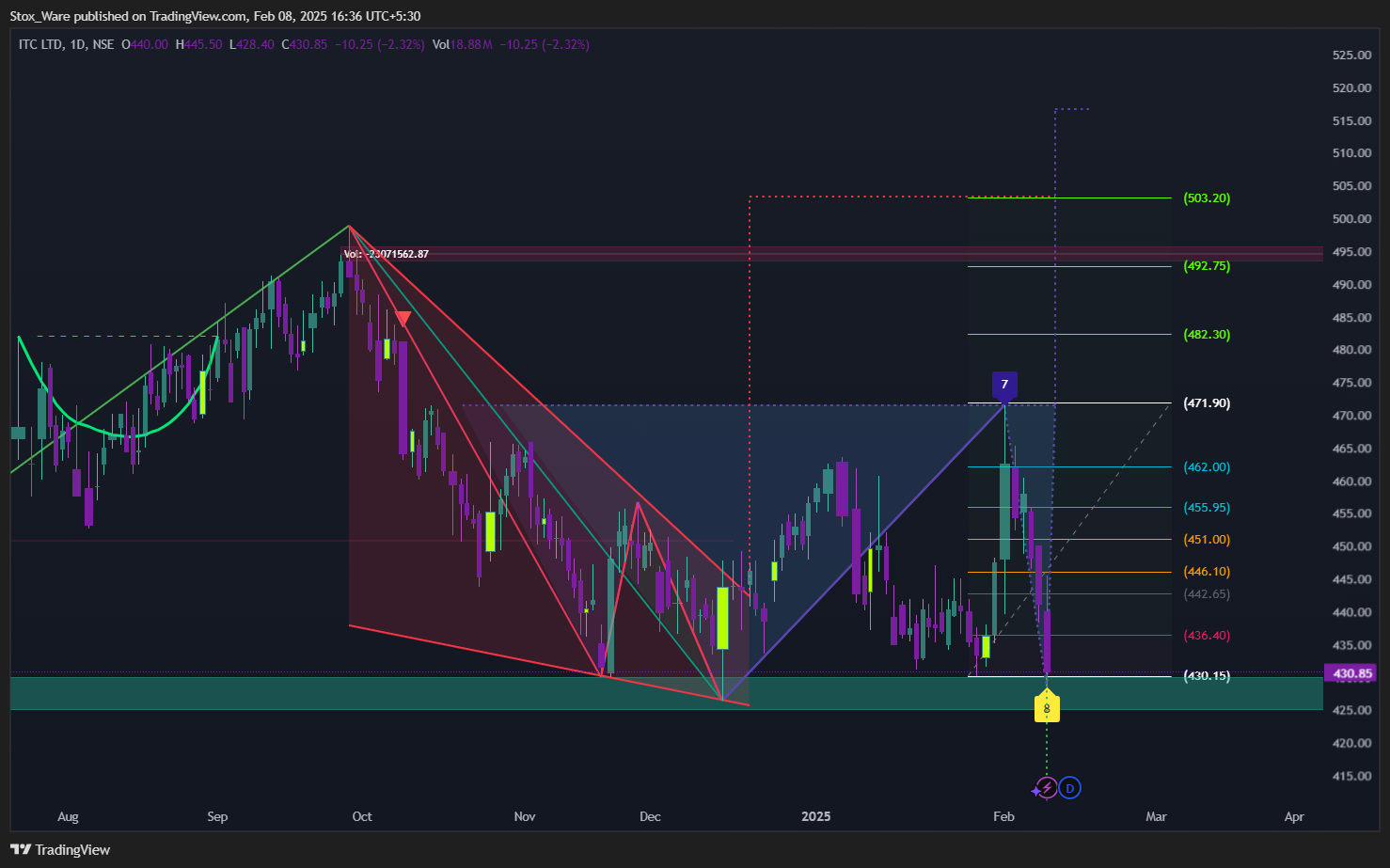Viewport: 1390px width, 868px height.
Task: Click 485.00 on the price axis
Action: tap(1351, 318)
